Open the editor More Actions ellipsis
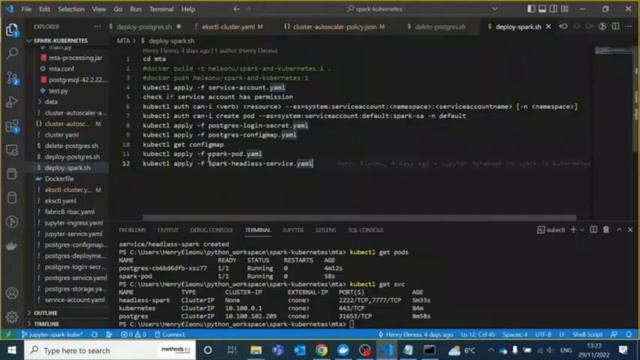 click(x=629, y=27)
